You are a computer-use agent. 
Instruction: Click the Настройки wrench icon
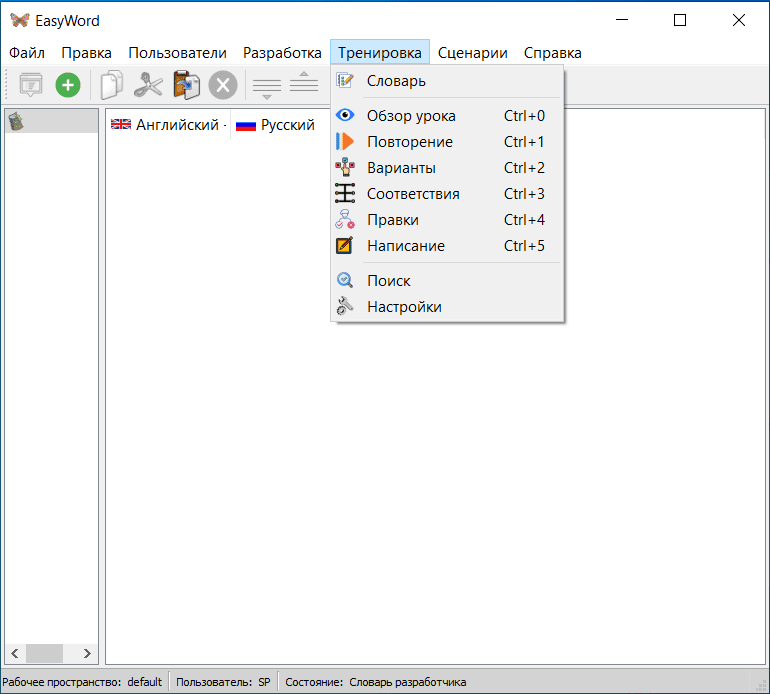click(x=345, y=306)
